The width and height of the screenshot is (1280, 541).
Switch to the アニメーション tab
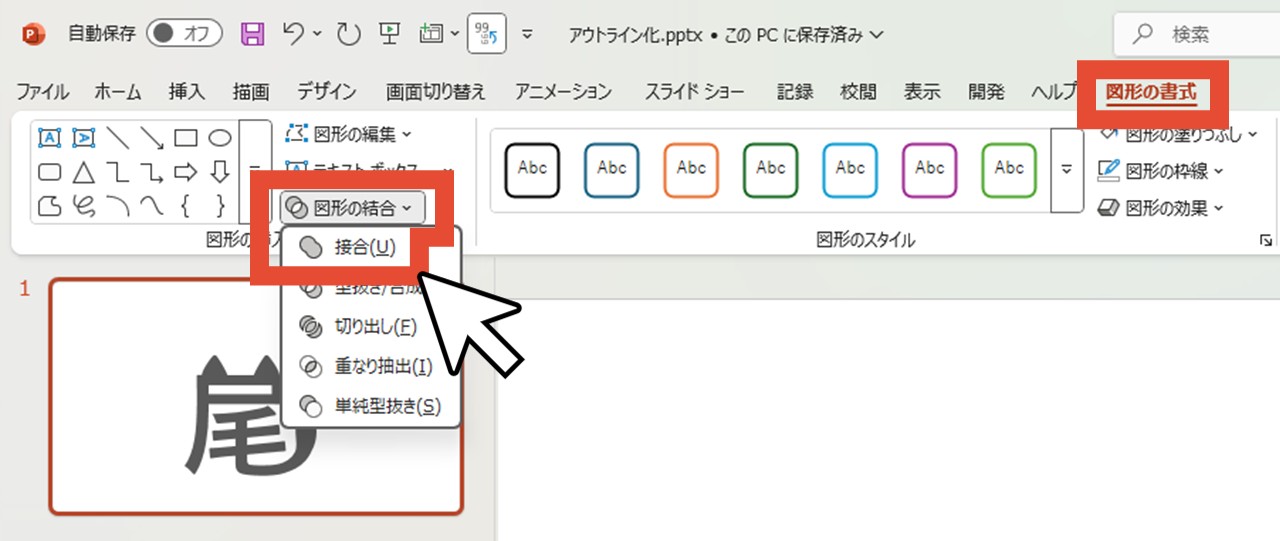point(563,92)
